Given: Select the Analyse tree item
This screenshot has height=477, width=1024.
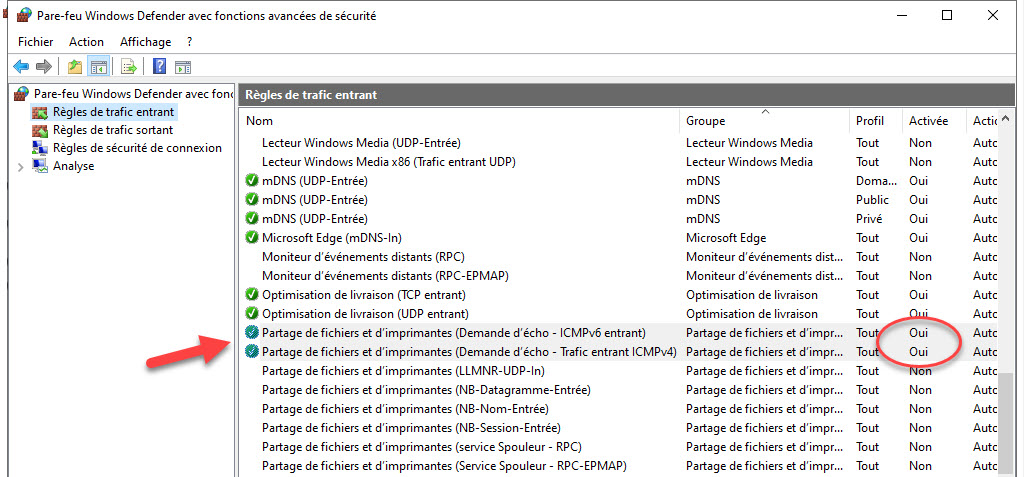Looking at the screenshot, I should tap(73, 167).
